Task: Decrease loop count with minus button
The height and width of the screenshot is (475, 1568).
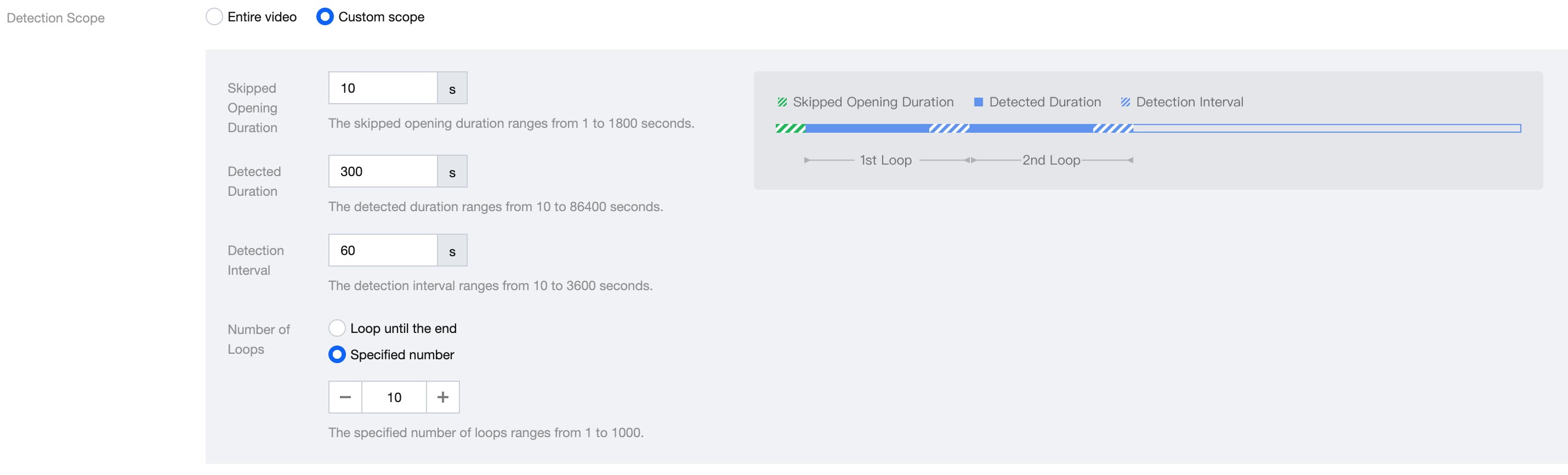Action: point(345,398)
